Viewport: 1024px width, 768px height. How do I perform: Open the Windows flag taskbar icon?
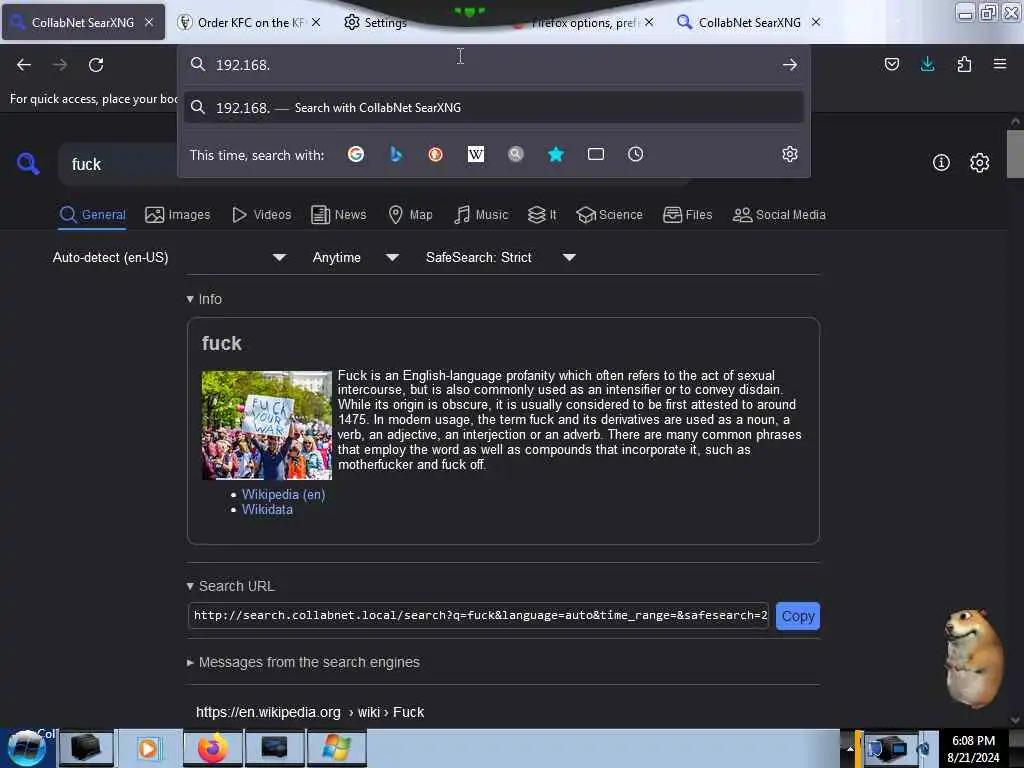click(x=336, y=748)
